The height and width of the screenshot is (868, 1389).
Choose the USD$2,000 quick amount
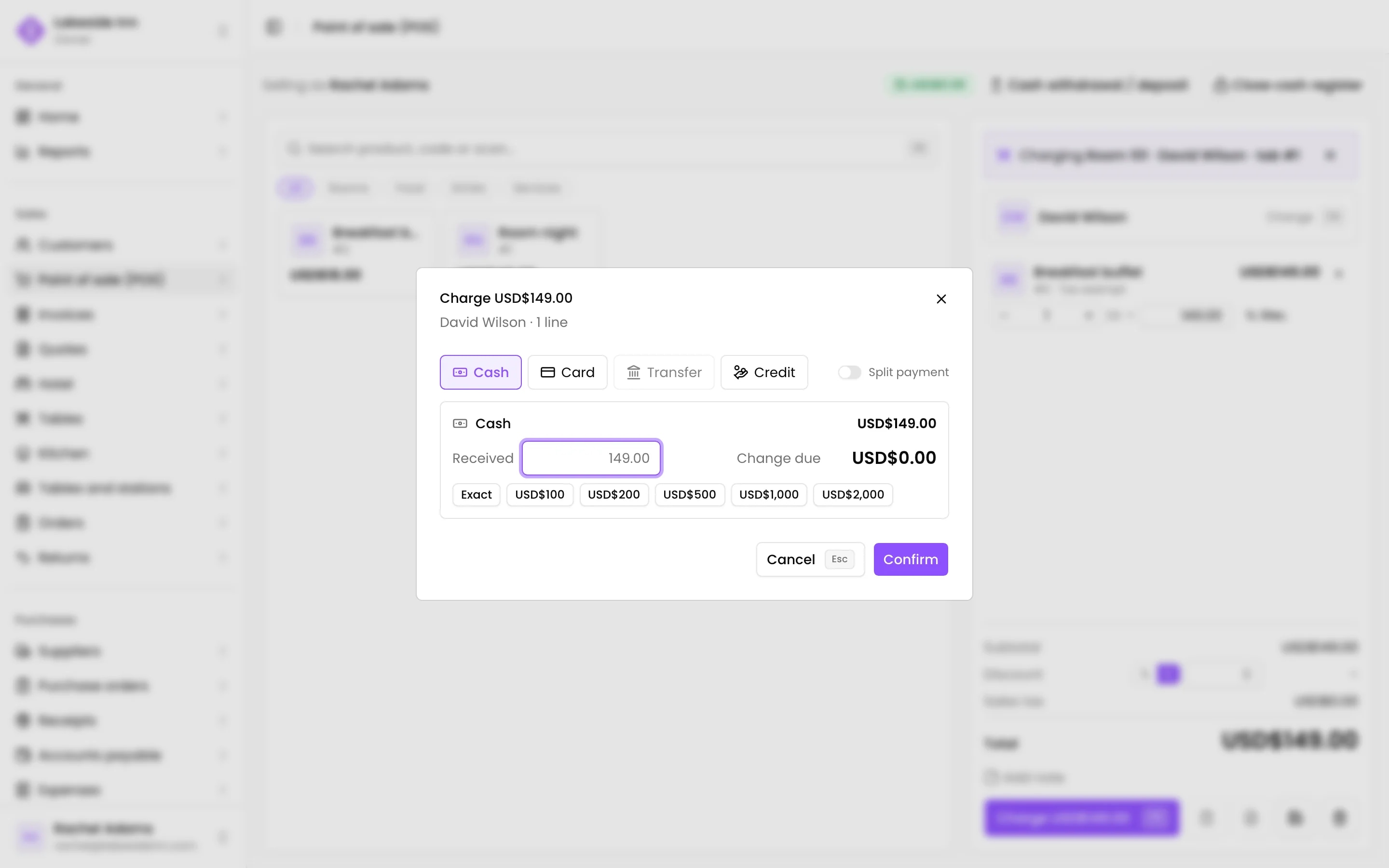click(853, 494)
